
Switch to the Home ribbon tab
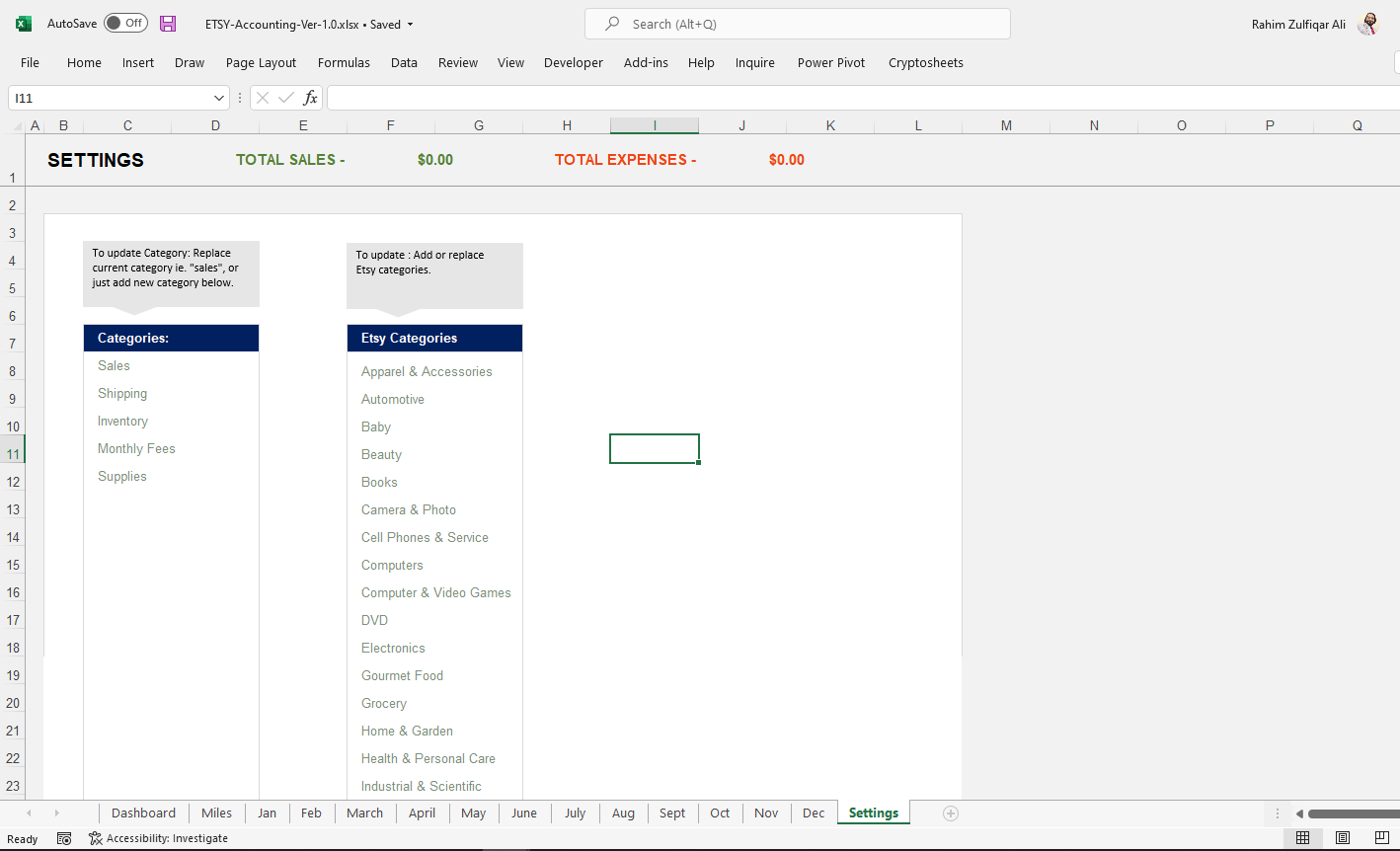point(84,62)
